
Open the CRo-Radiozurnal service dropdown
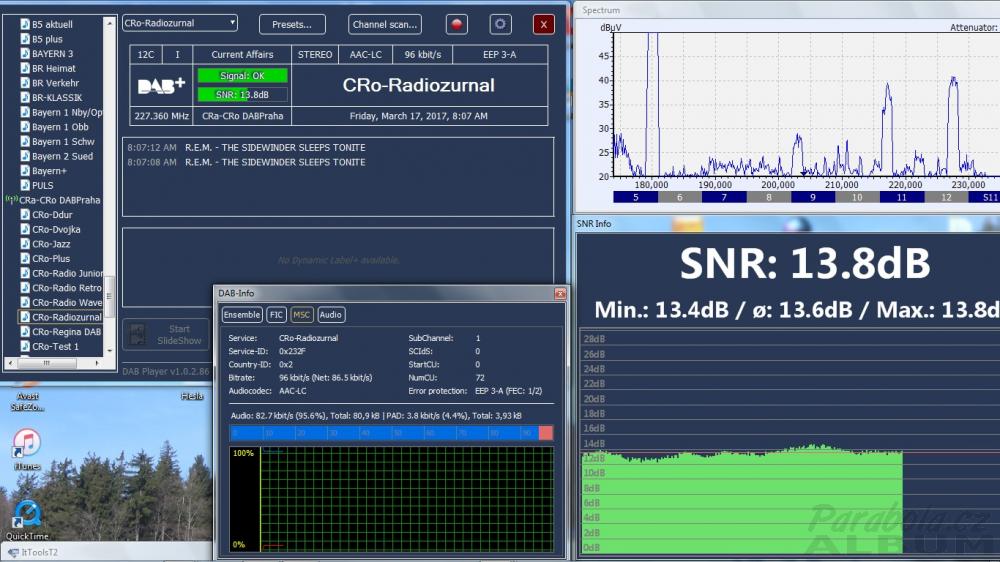tap(180, 23)
